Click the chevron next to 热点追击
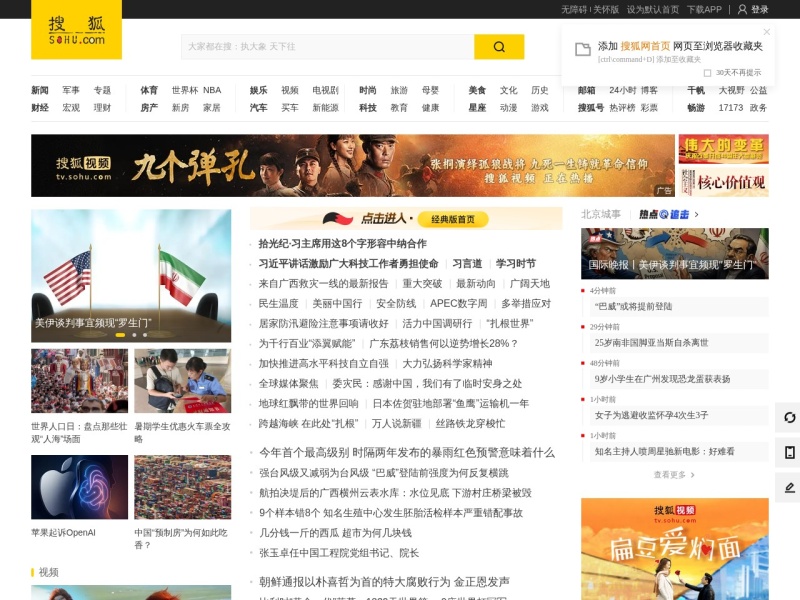The height and width of the screenshot is (600, 800). pyautogui.click(x=696, y=214)
